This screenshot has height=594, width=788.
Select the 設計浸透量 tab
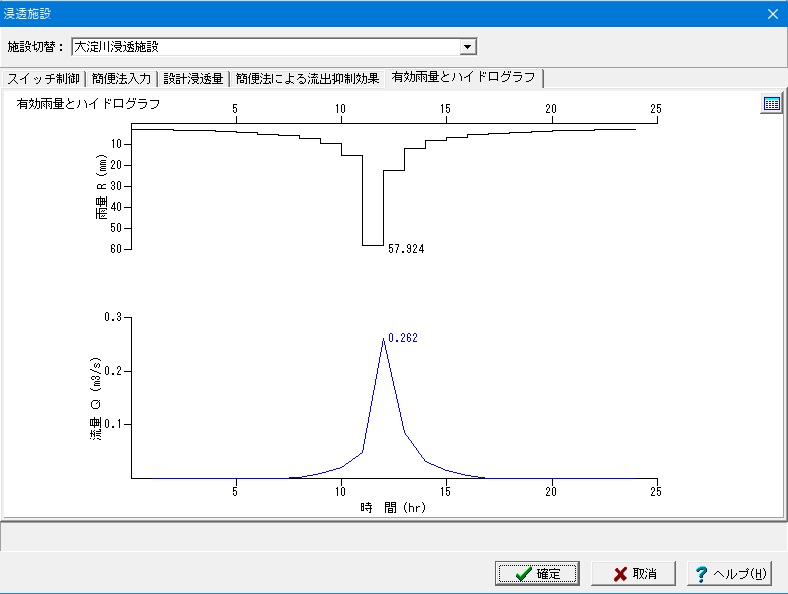193,79
